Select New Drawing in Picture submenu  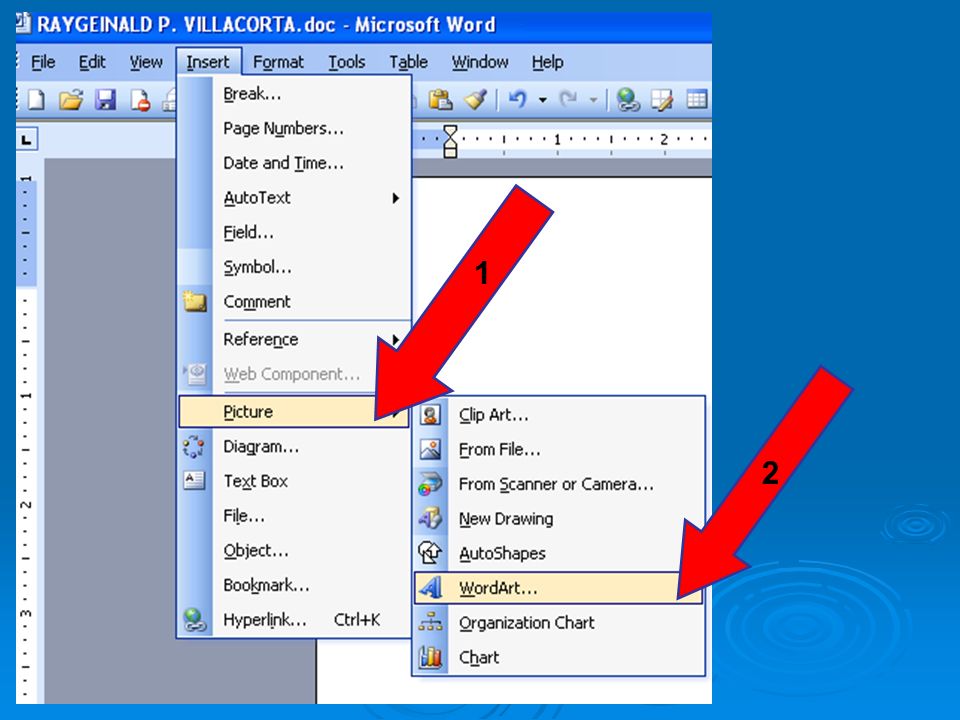click(x=558, y=519)
